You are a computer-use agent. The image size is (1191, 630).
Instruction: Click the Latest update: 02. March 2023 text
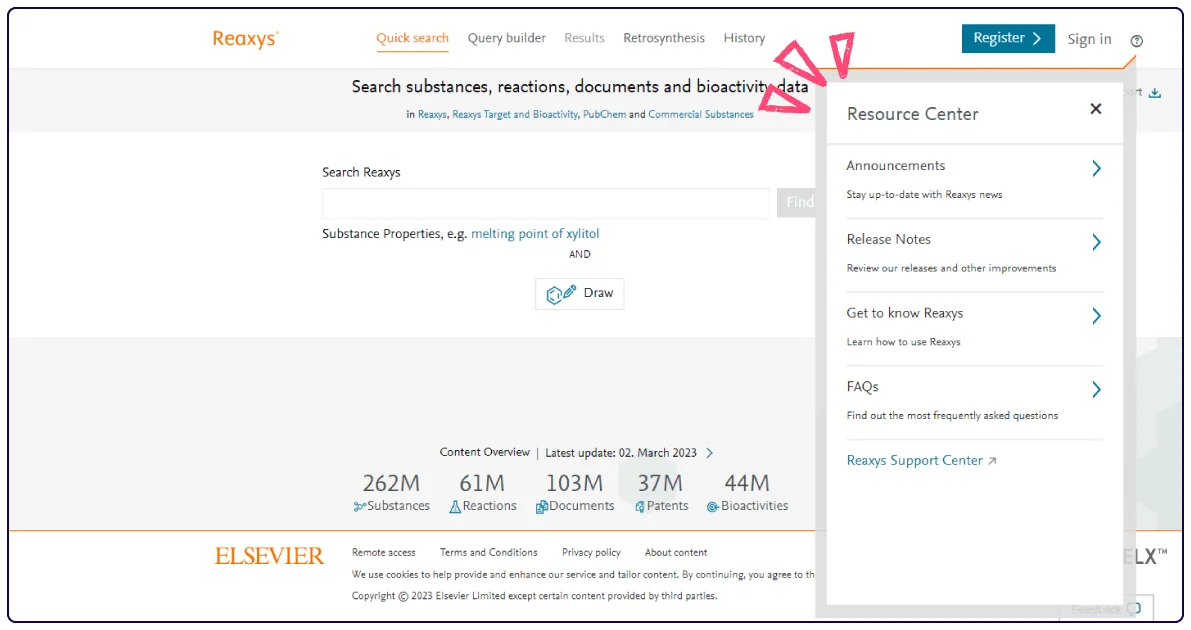[621, 453]
